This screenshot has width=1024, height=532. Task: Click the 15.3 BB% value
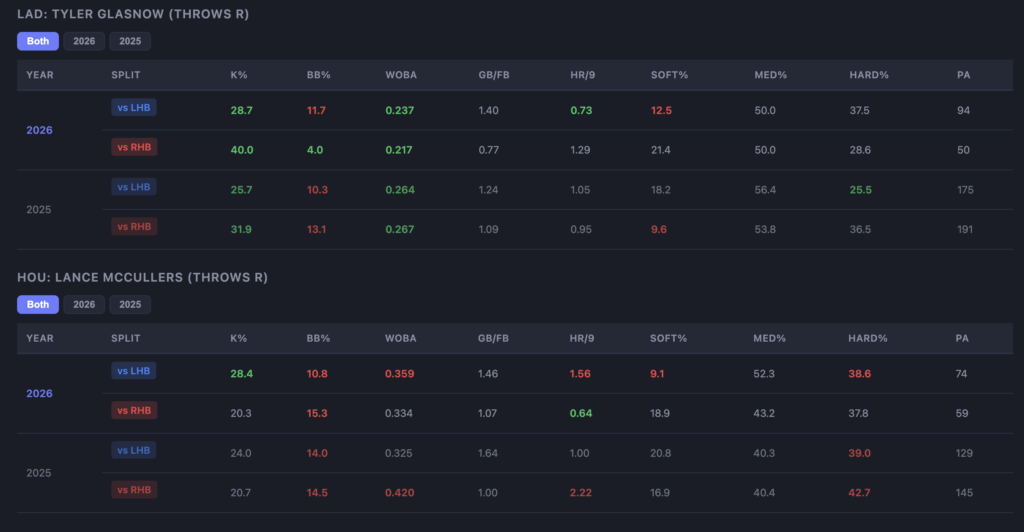(x=317, y=413)
